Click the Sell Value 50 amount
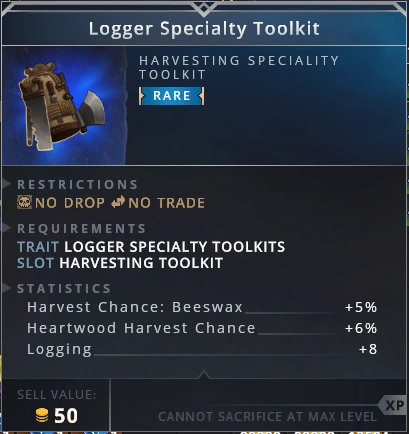 [66, 416]
